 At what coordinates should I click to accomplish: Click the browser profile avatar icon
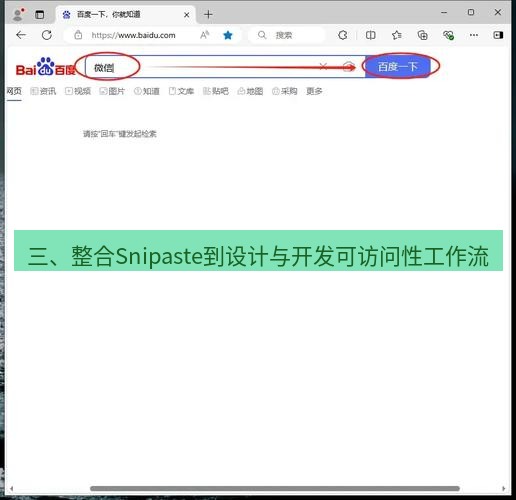pyautogui.click(x=17, y=15)
